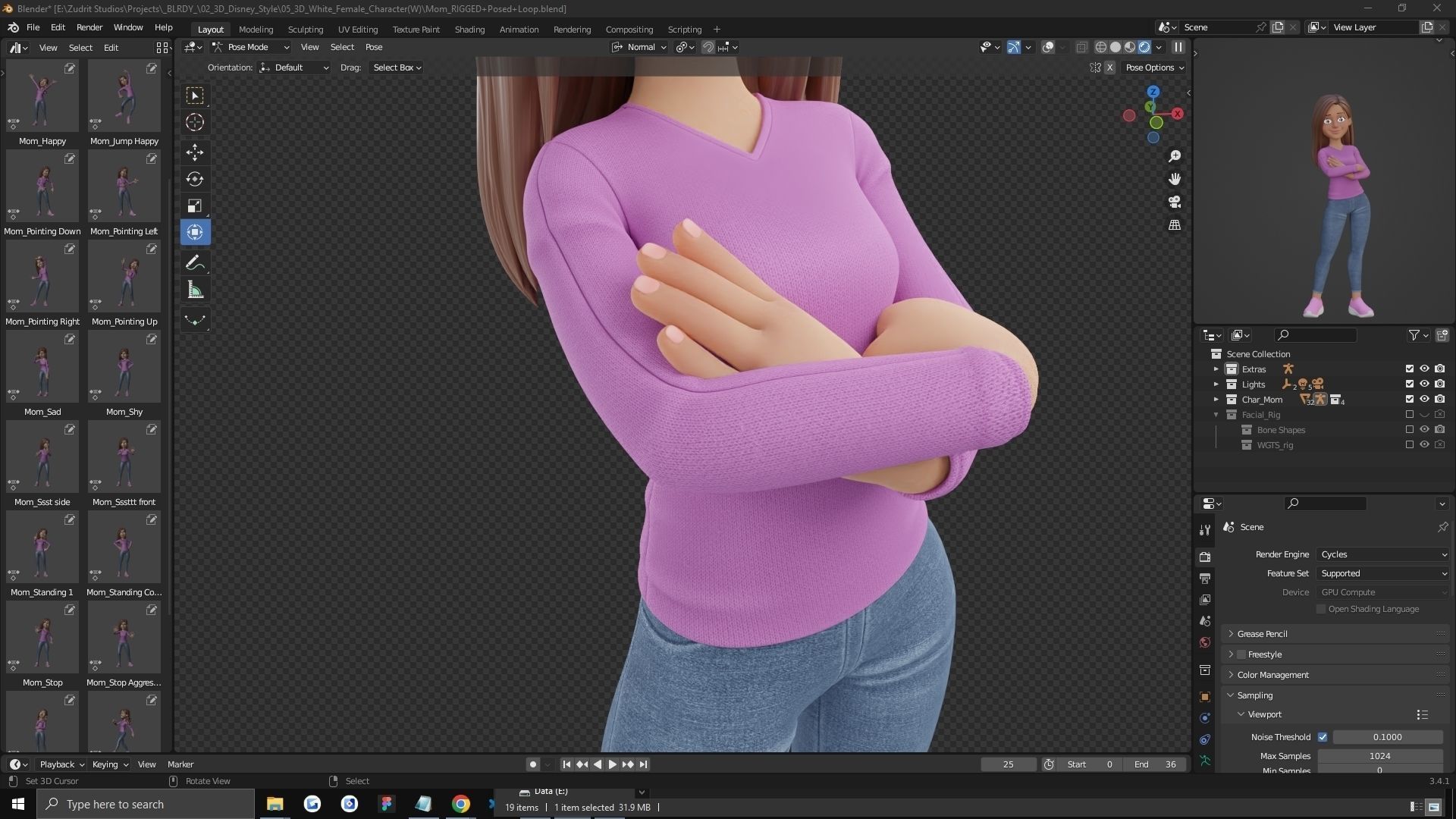1456x819 pixels.
Task: Uncheck the Extras collection checkbox
Action: 1410,369
